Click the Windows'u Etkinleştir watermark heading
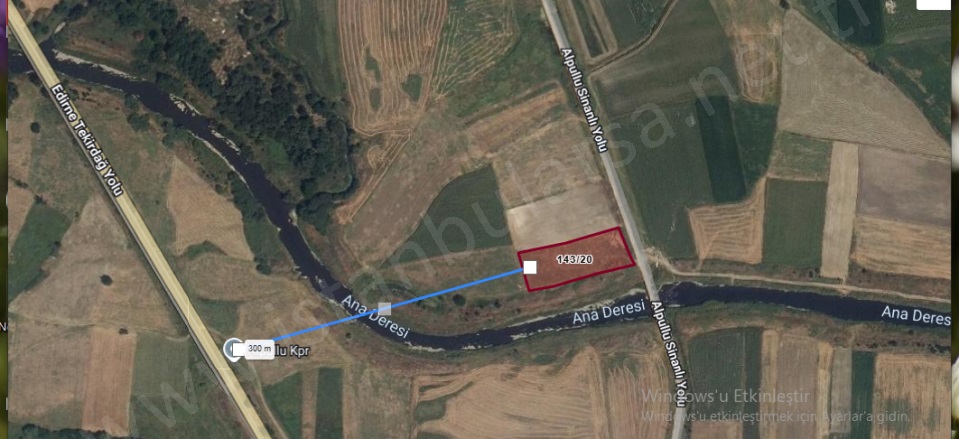The height and width of the screenshot is (439, 959). pyautogui.click(x=725, y=396)
